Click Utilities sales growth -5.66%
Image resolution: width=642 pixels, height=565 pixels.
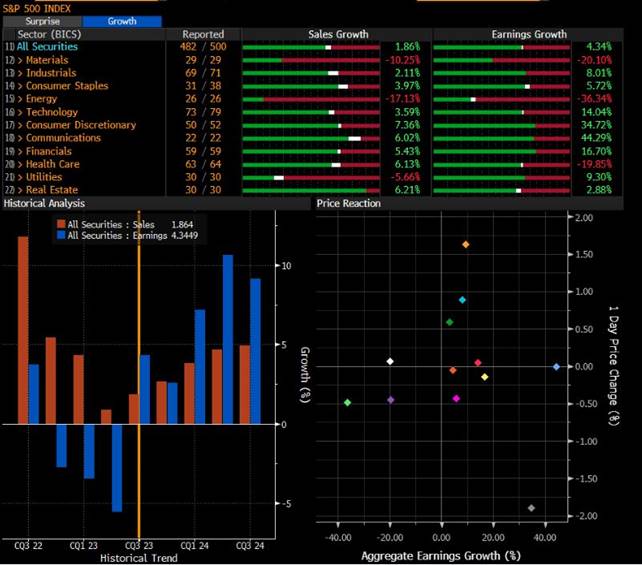(x=405, y=177)
